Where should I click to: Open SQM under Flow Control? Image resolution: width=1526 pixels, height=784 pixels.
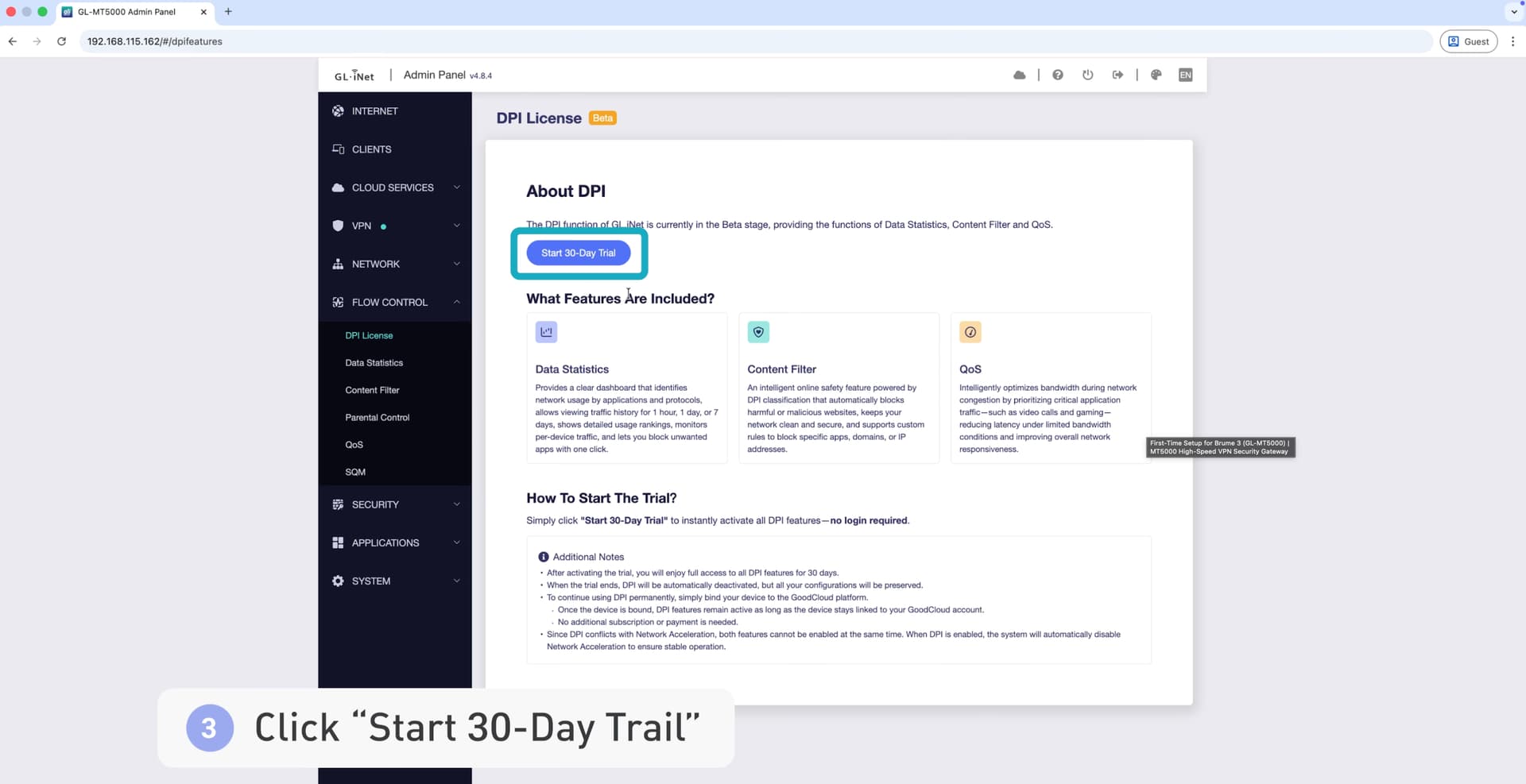click(x=355, y=472)
